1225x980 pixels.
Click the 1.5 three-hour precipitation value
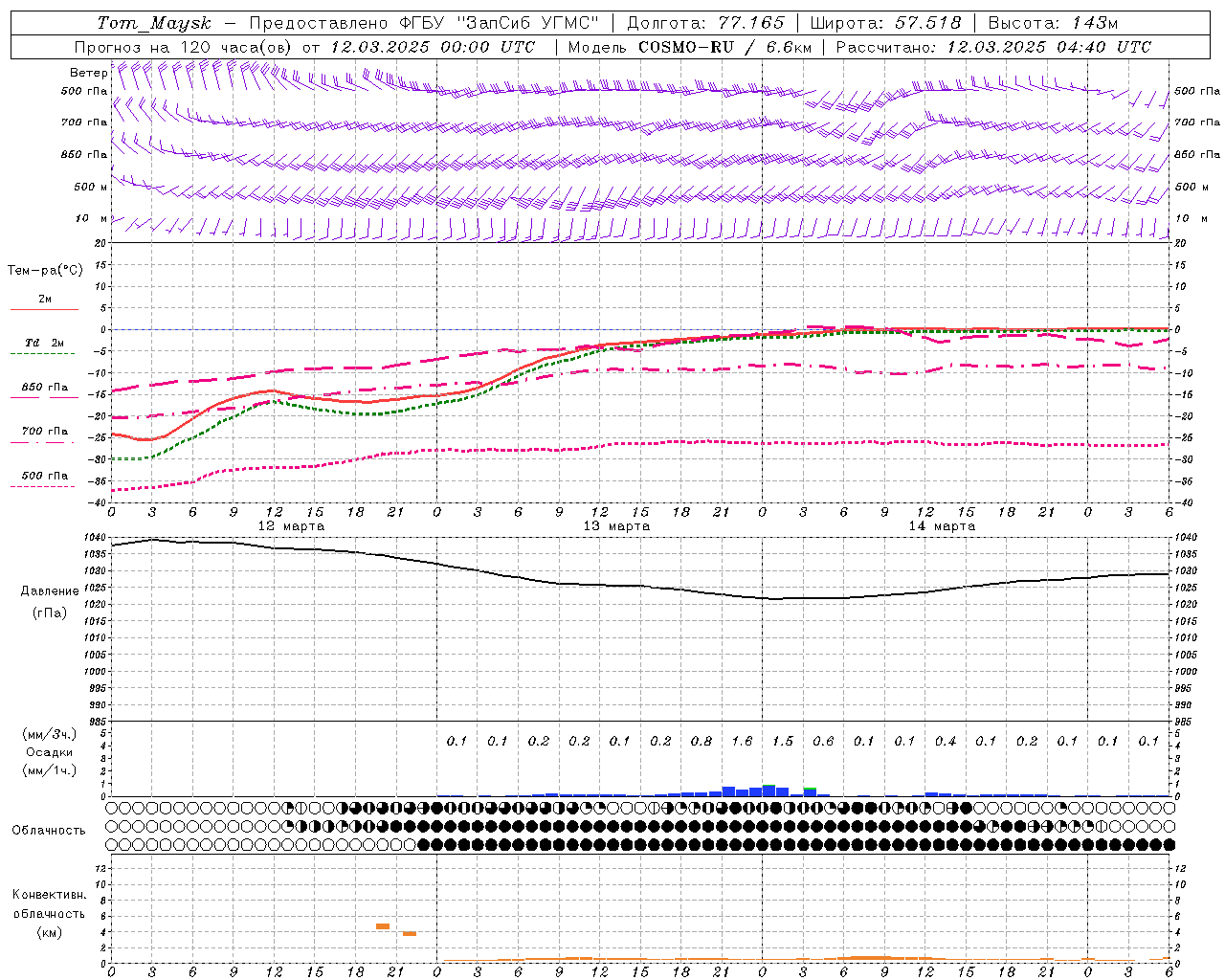(783, 741)
